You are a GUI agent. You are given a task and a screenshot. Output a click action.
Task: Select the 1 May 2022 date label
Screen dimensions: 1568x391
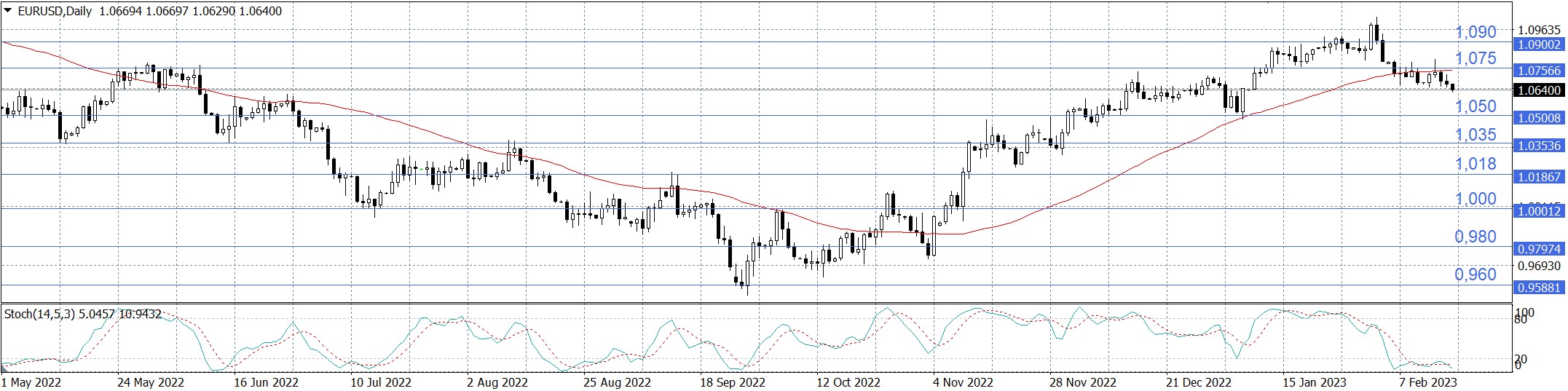31,382
